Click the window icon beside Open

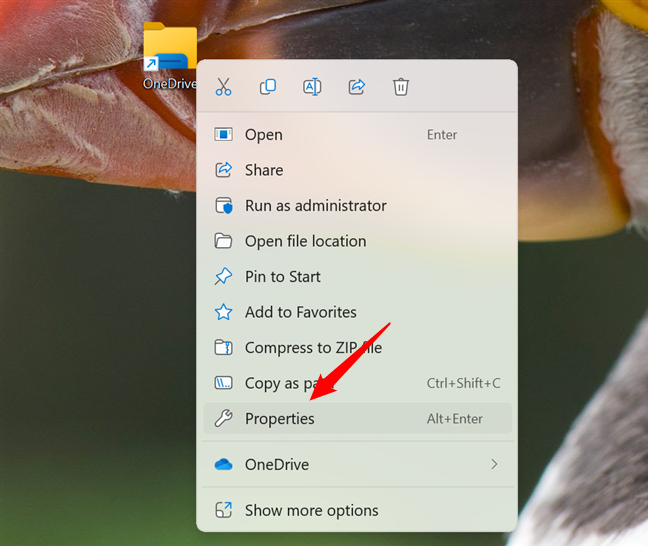tap(224, 135)
